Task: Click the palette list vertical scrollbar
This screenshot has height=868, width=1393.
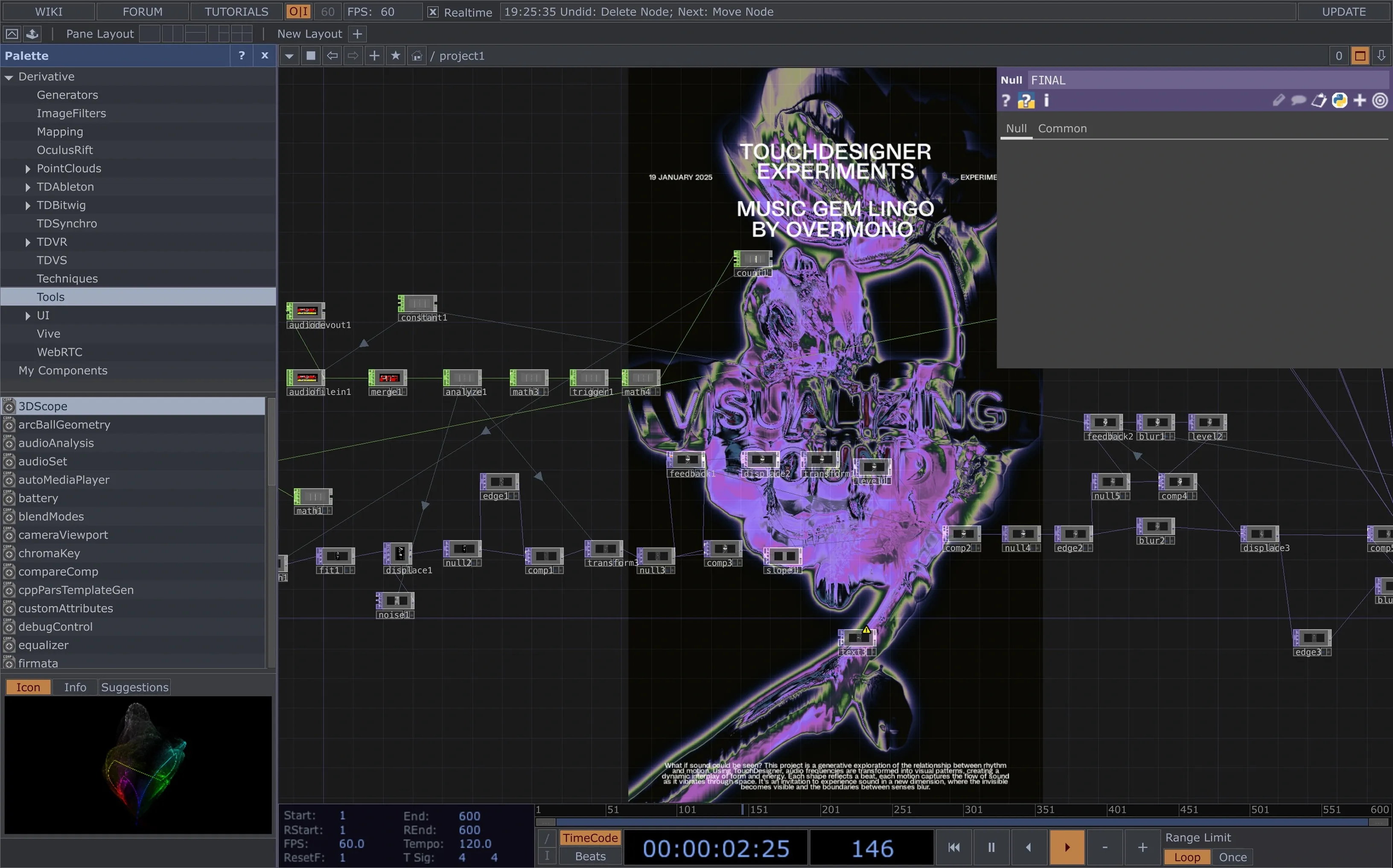Action: point(271,442)
